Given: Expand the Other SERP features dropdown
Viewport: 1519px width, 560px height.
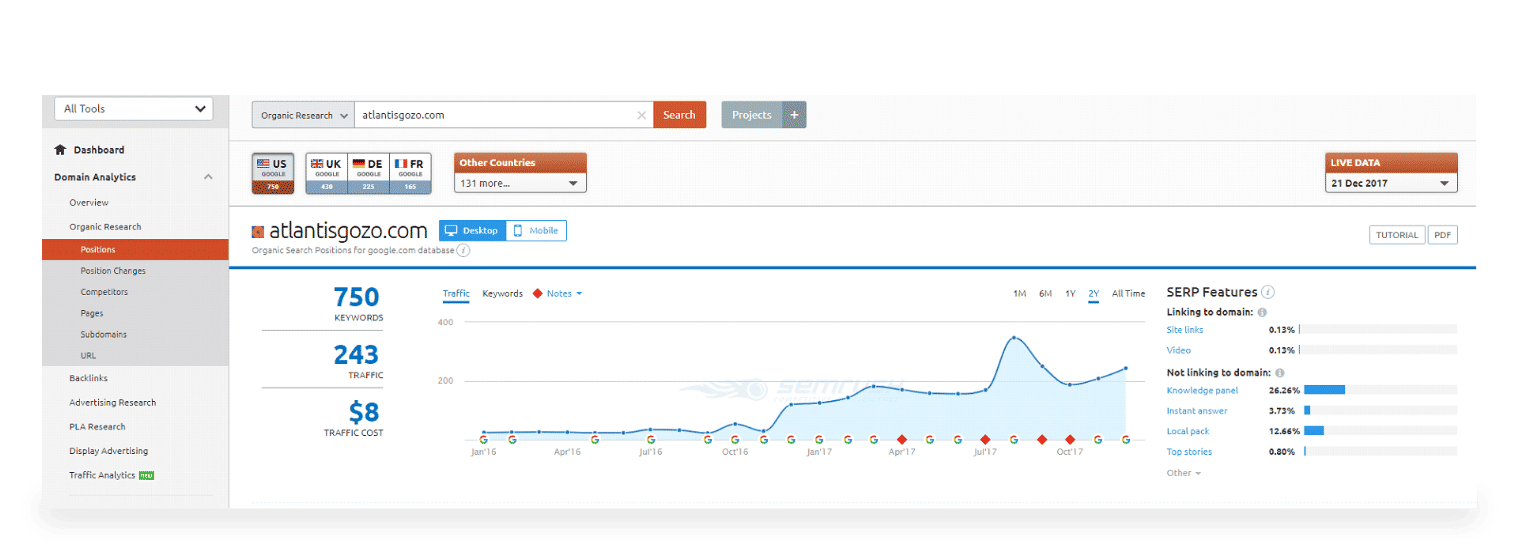Looking at the screenshot, I should pos(1184,473).
